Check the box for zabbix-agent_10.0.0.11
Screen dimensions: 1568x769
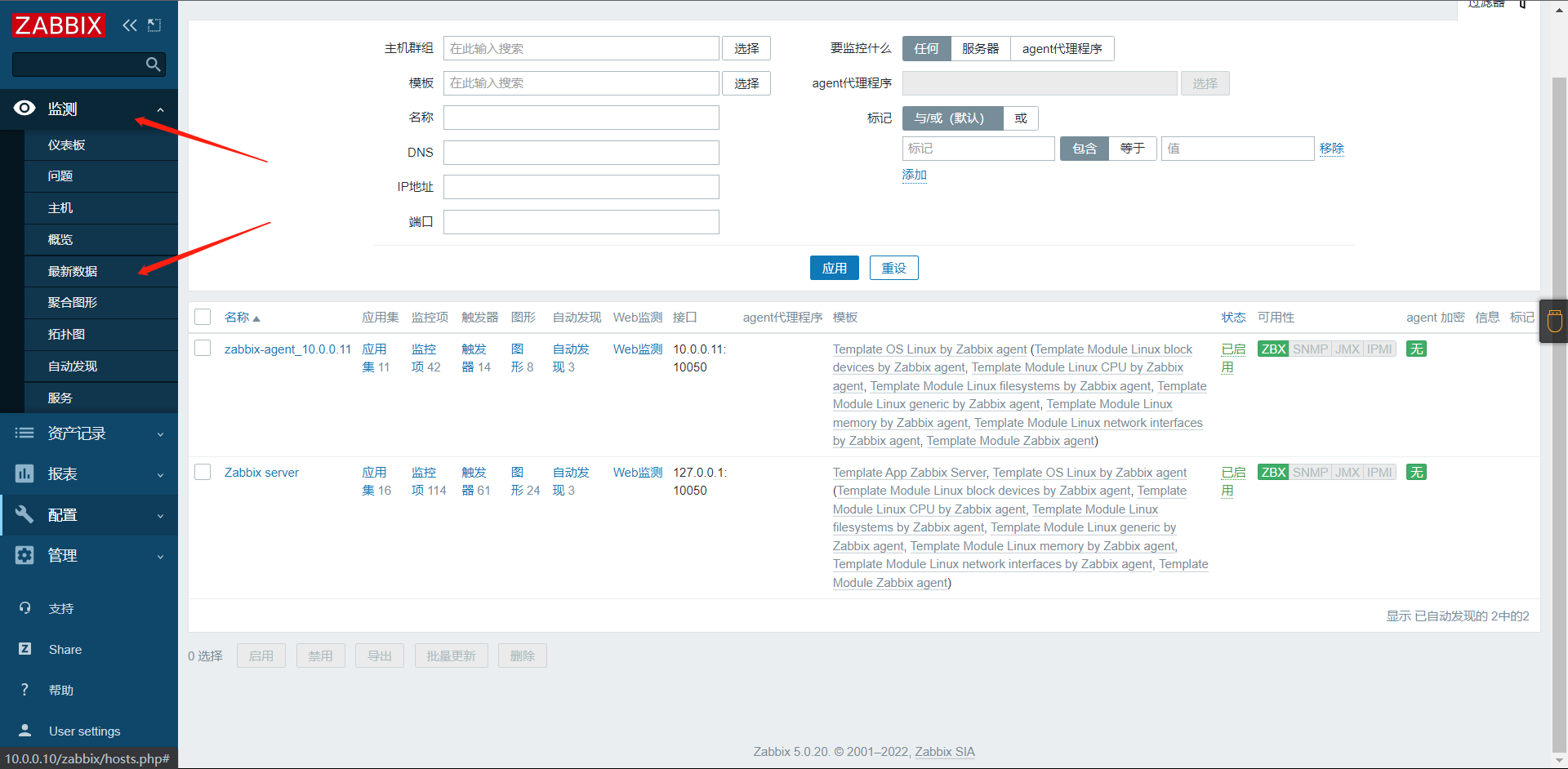[x=203, y=349]
